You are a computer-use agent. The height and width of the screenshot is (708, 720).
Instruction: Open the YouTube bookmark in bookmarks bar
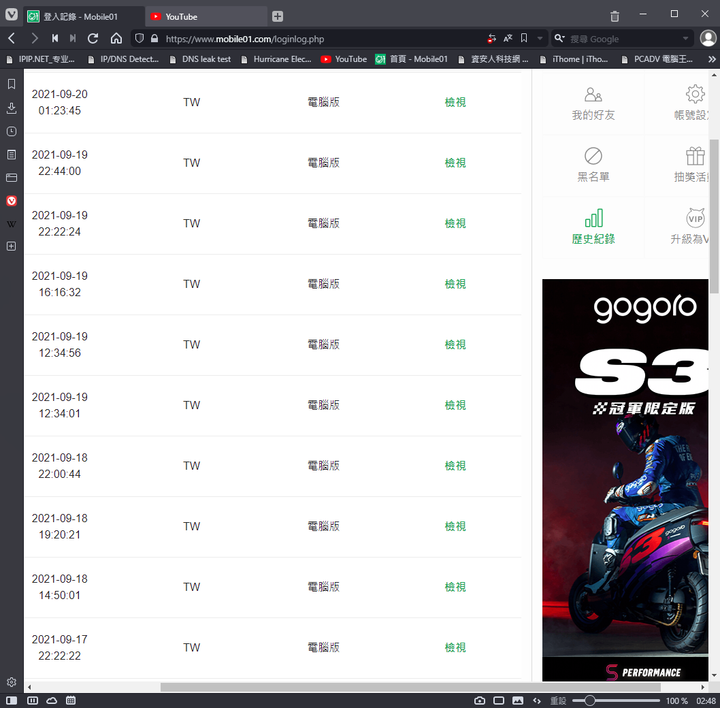click(x=344, y=59)
